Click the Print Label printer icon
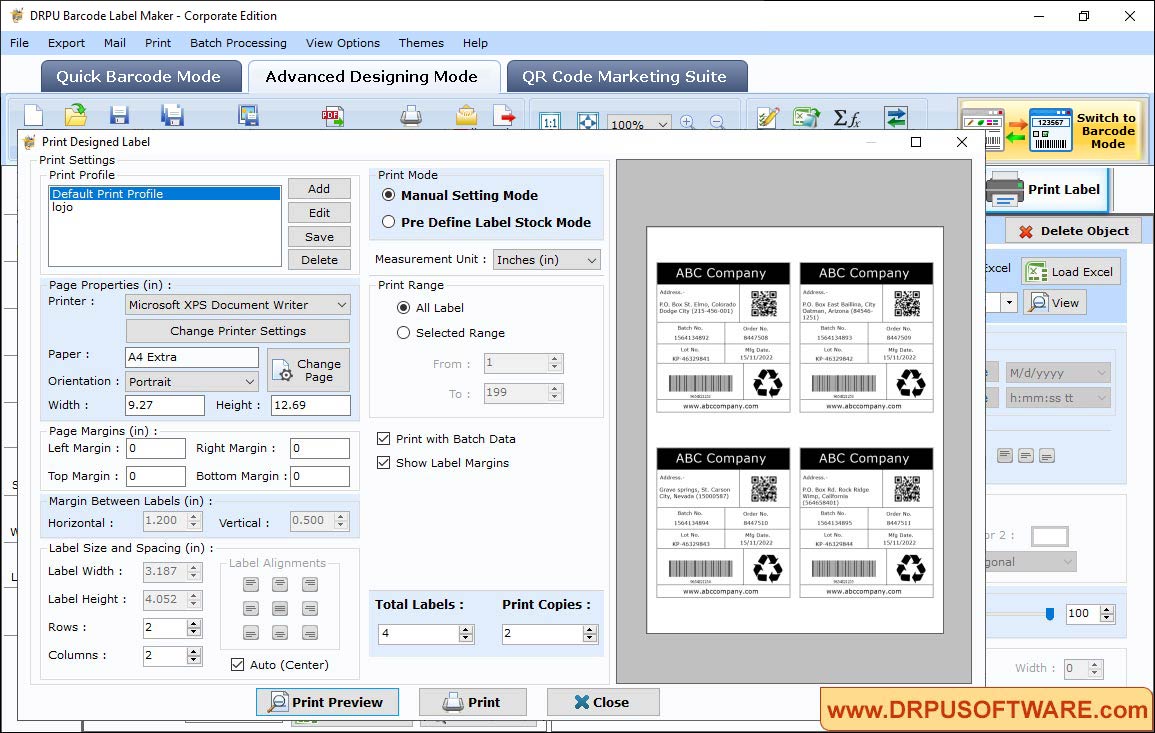Screen dimensions: 1155x733 click(1003, 189)
